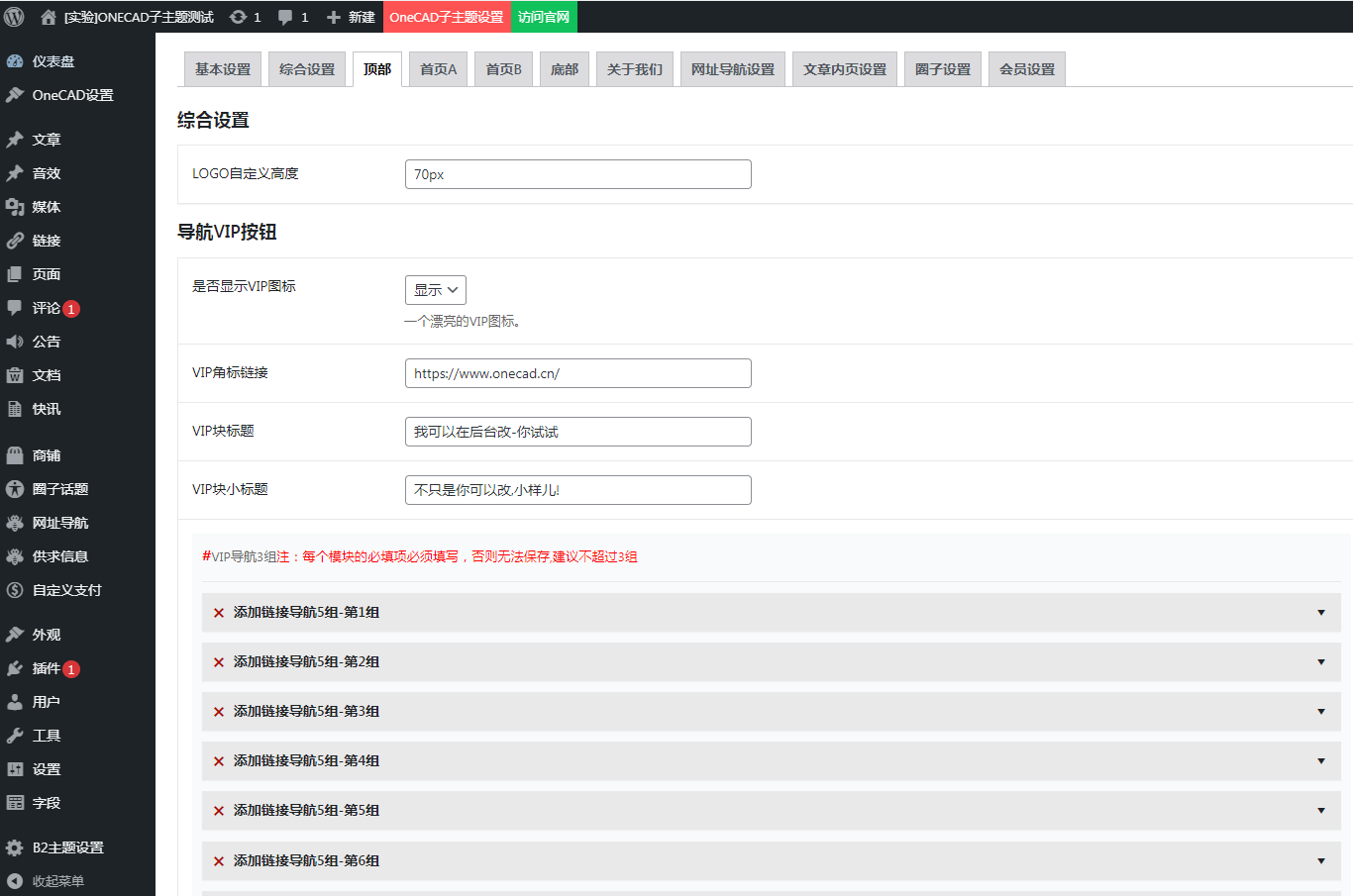The width and height of the screenshot is (1353, 896).
Task: Click the WordPress logo icon
Action: 14,17
